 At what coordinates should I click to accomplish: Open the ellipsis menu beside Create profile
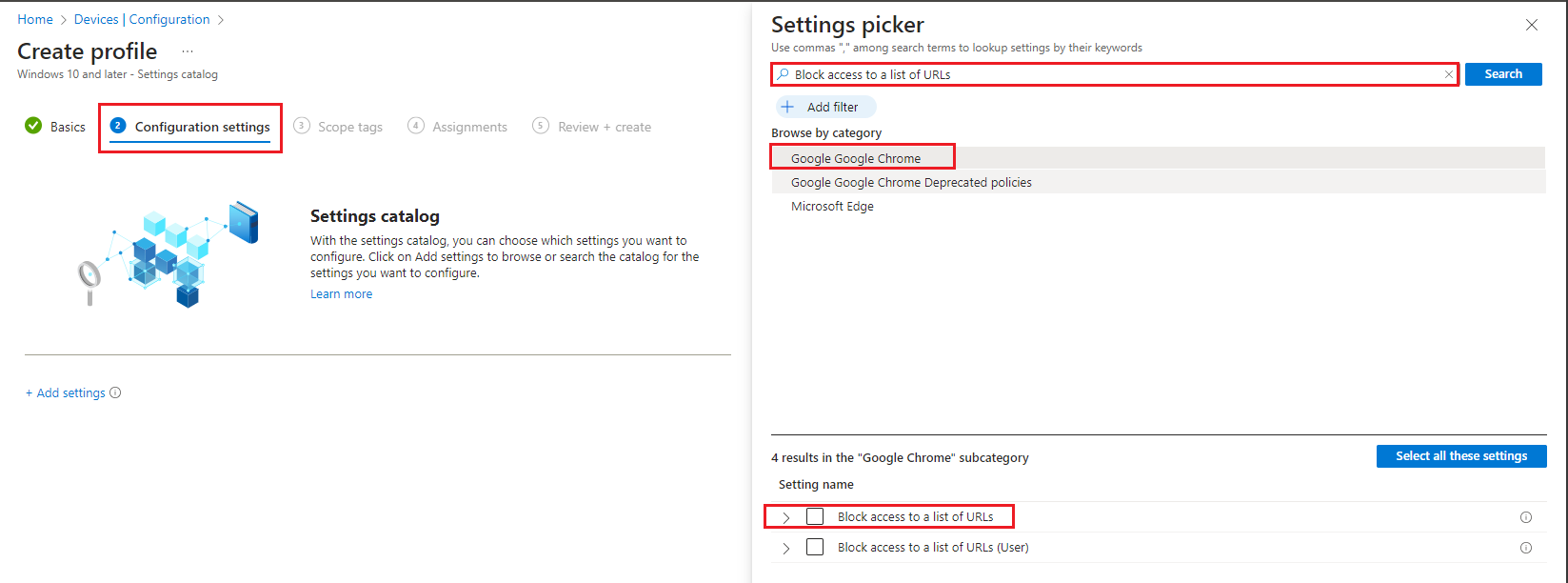click(x=188, y=51)
